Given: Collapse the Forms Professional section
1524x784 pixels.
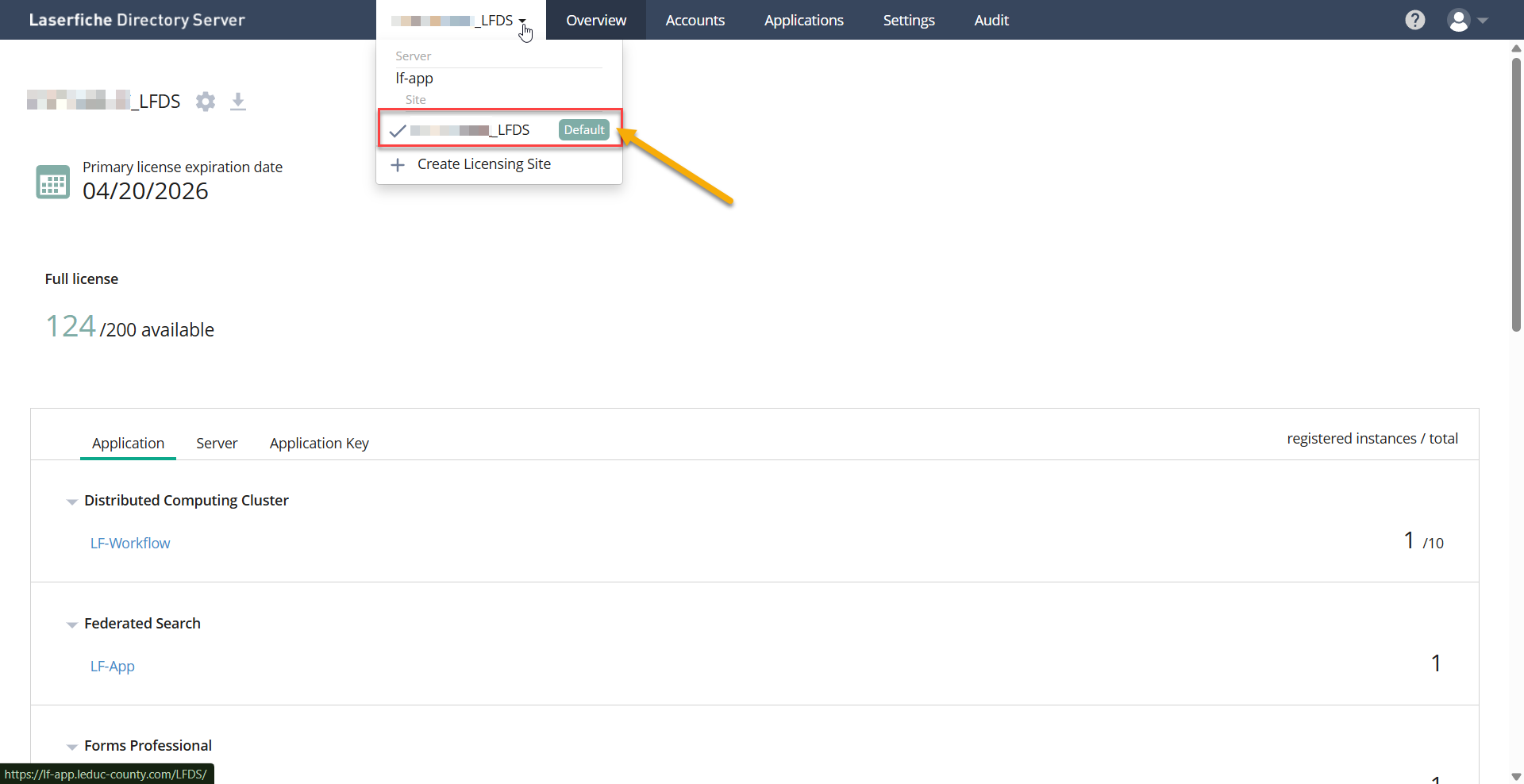Looking at the screenshot, I should tap(71, 747).
